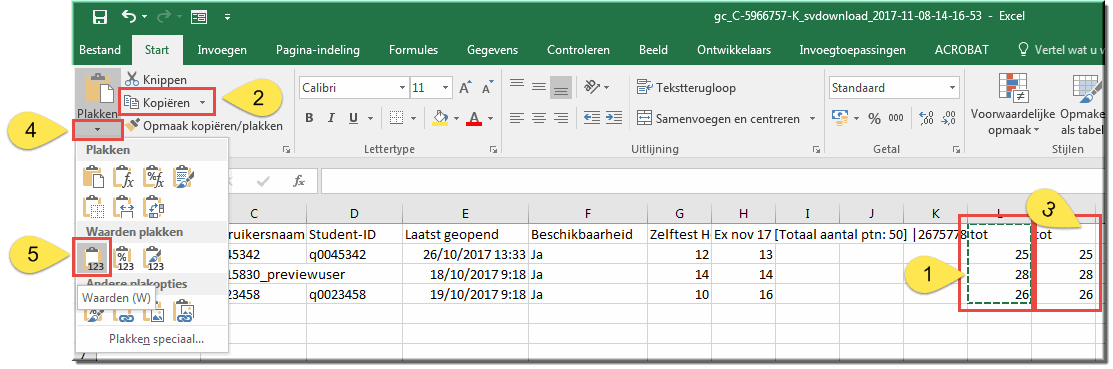1113x369 pixels.
Task: Click the percent style icon
Action: click(874, 119)
